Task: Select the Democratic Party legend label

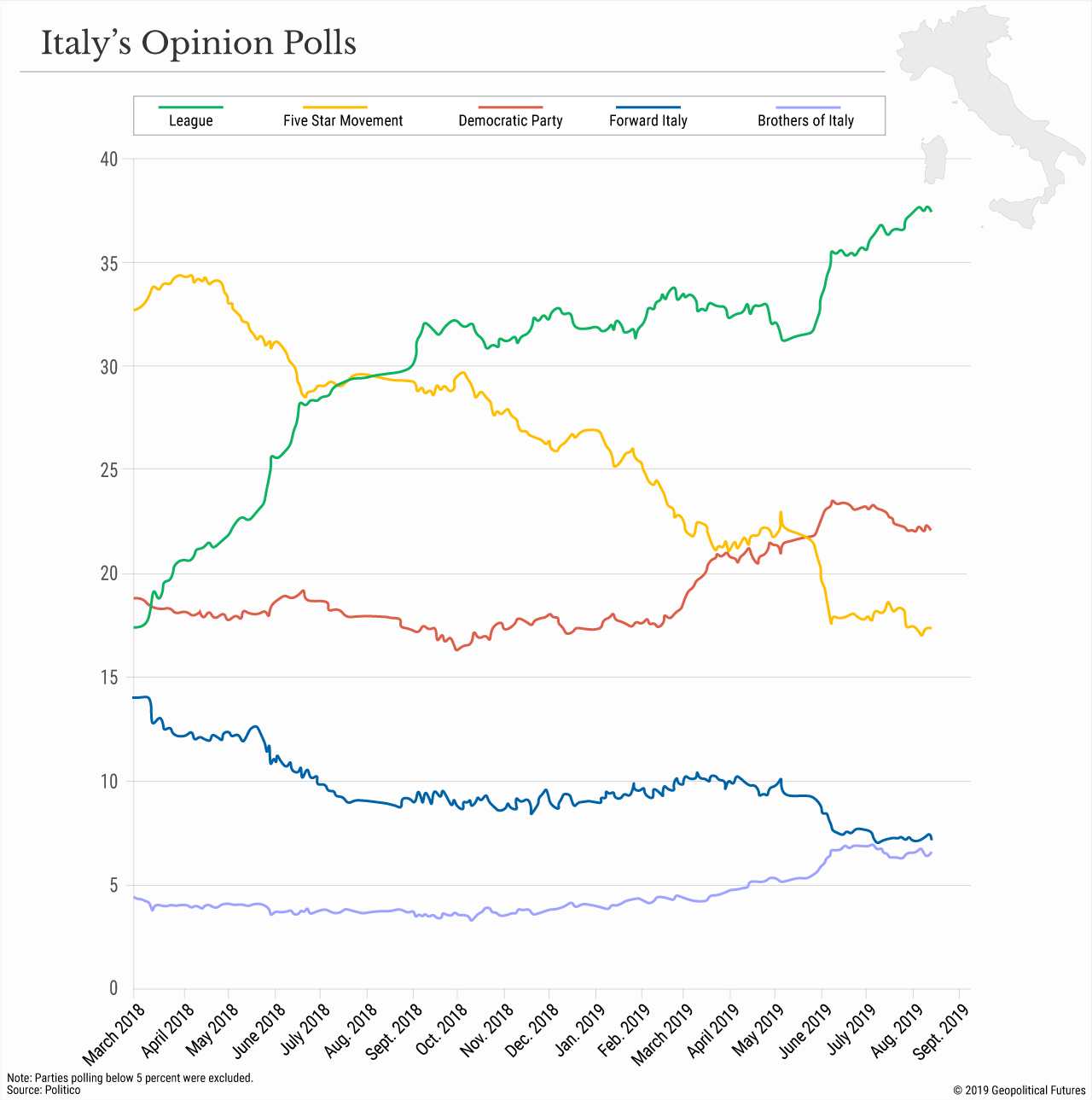Action: point(510,121)
